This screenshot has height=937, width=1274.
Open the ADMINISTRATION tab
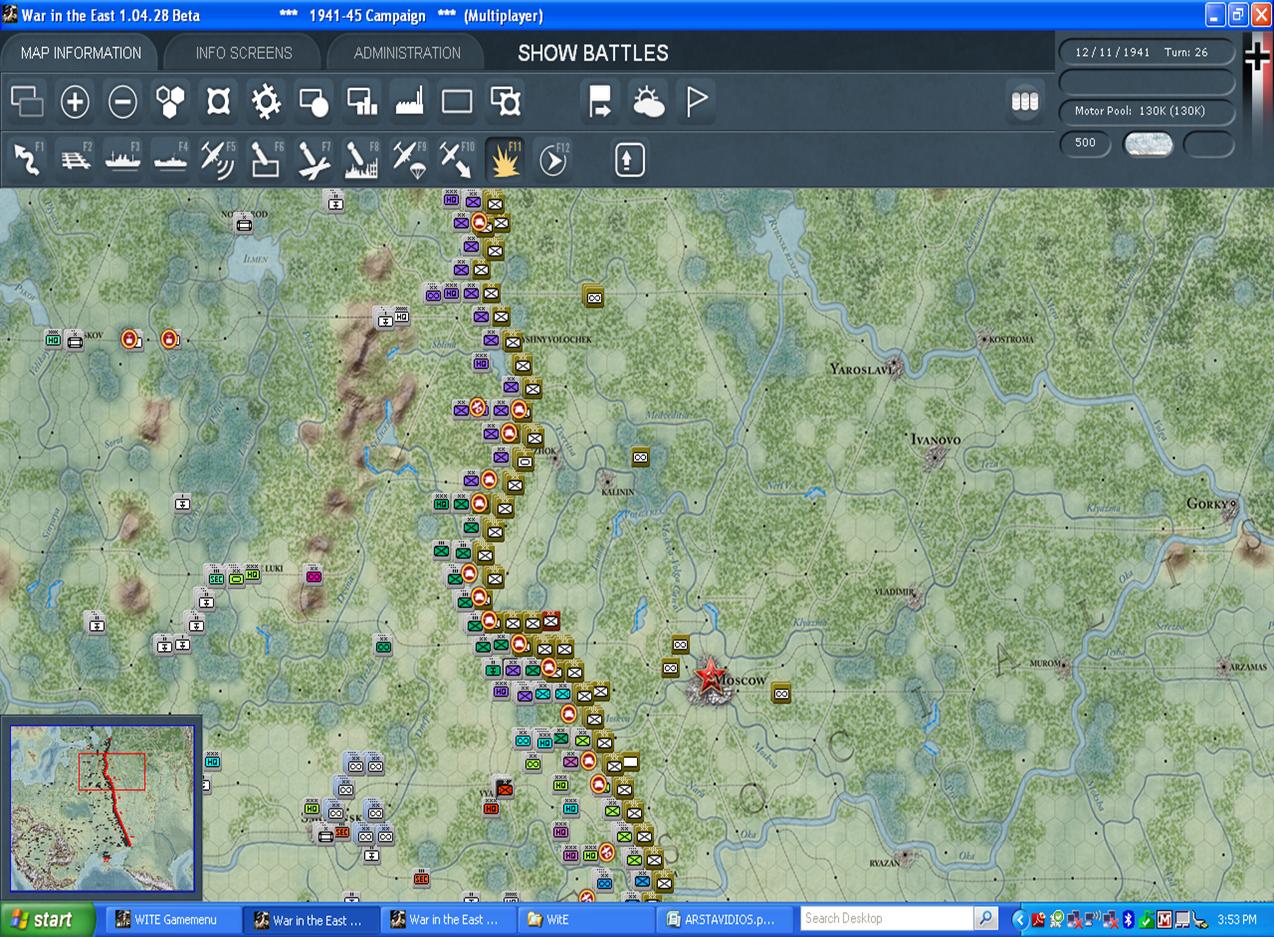pyautogui.click(x=407, y=52)
